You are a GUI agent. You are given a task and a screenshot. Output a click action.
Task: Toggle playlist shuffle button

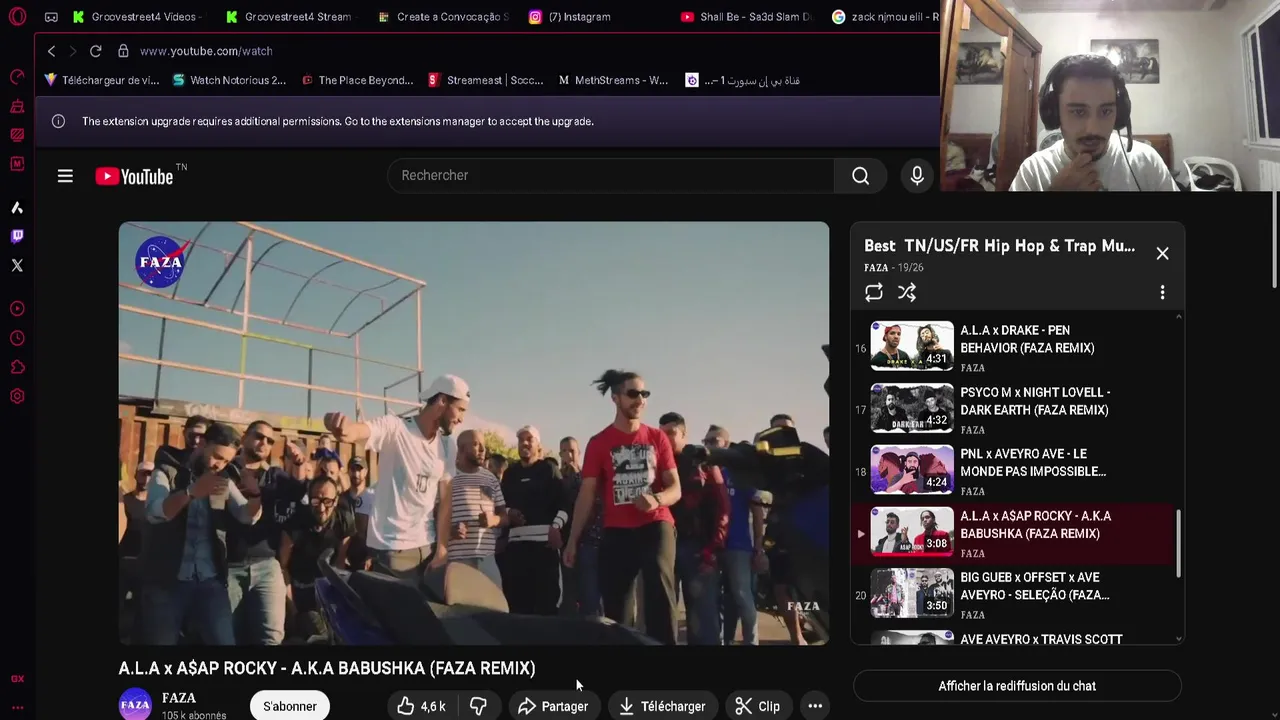coord(907,292)
